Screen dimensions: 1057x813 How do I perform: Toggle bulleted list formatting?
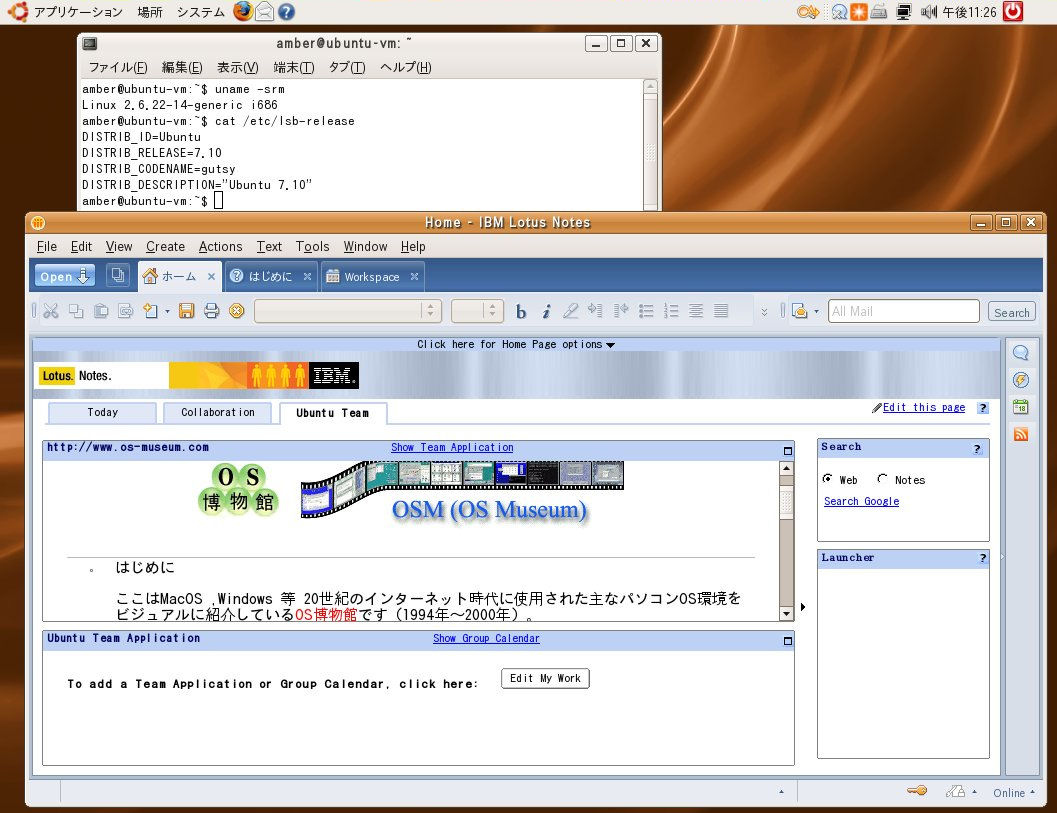coord(646,311)
